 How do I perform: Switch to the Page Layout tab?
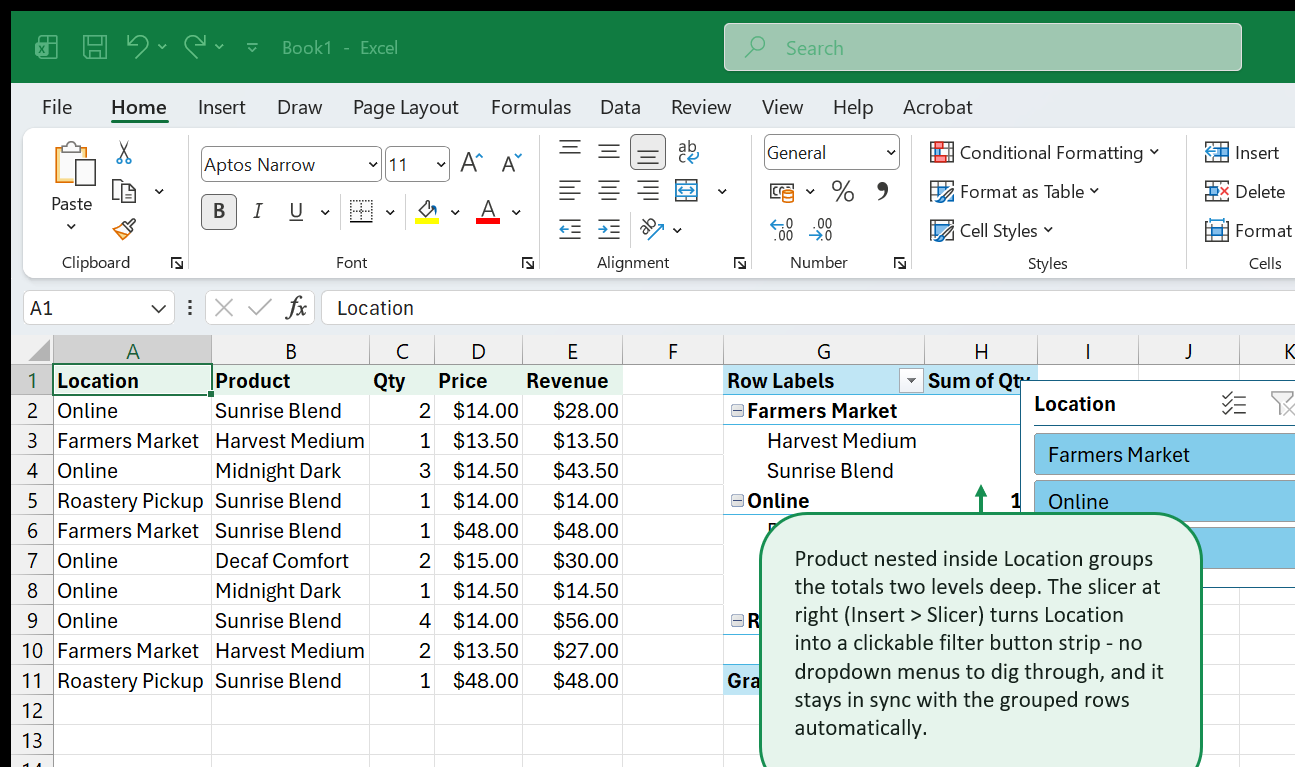(x=405, y=107)
